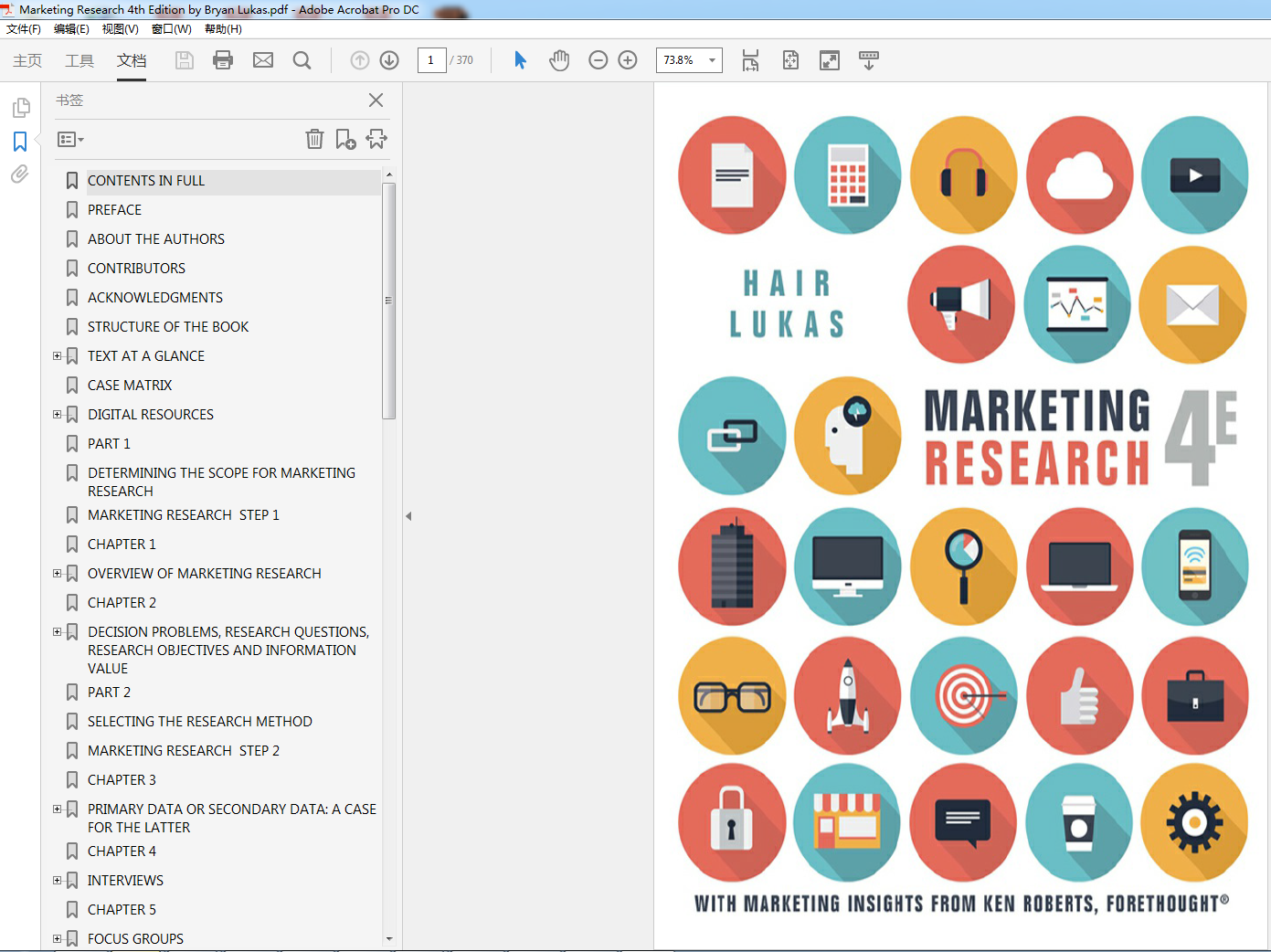The height and width of the screenshot is (952, 1271).
Task: Select CONTRIBUTORS bookmark
Action: coord(136,269)
